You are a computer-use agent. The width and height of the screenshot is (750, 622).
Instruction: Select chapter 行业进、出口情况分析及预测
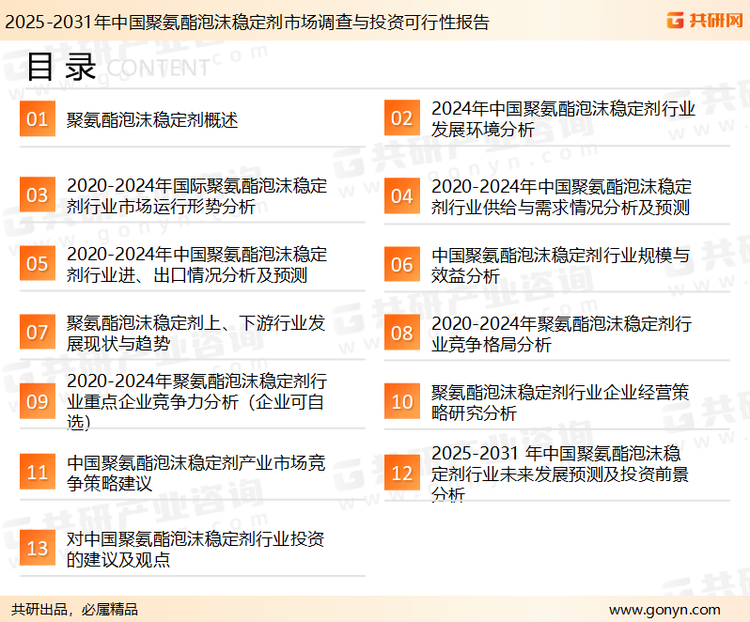pos(197,264)
